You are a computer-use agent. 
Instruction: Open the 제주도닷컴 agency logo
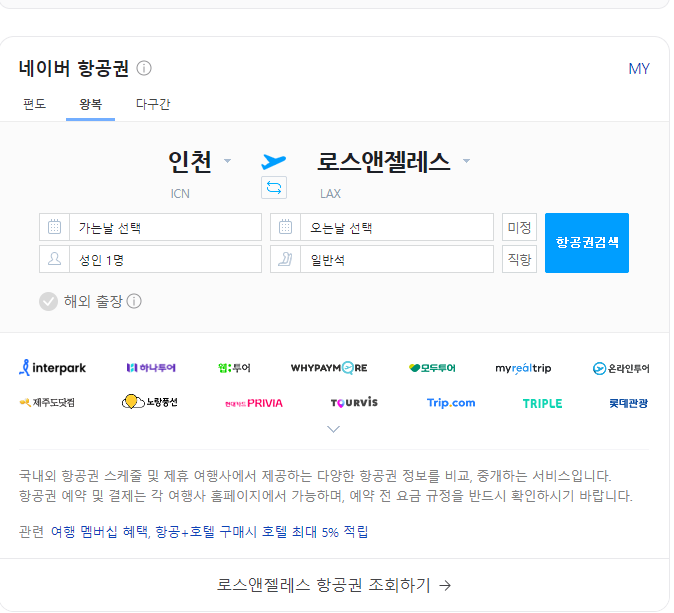(47, 403)
